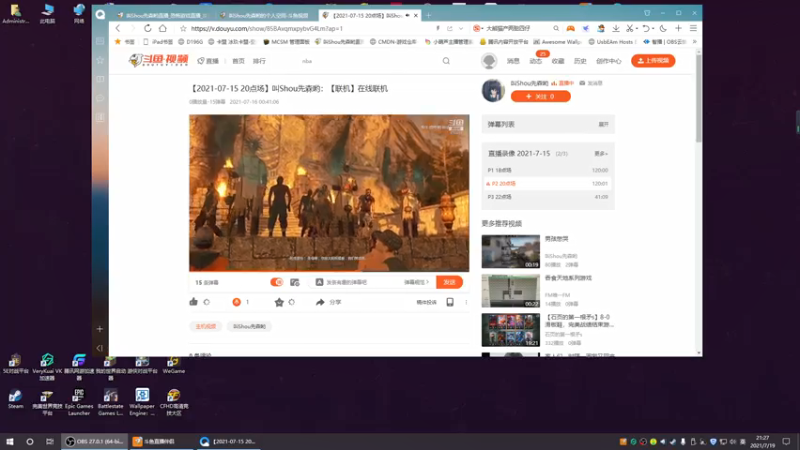Click the orange fish-ball gift icon

pyautogui.click(x=236, y=302)
